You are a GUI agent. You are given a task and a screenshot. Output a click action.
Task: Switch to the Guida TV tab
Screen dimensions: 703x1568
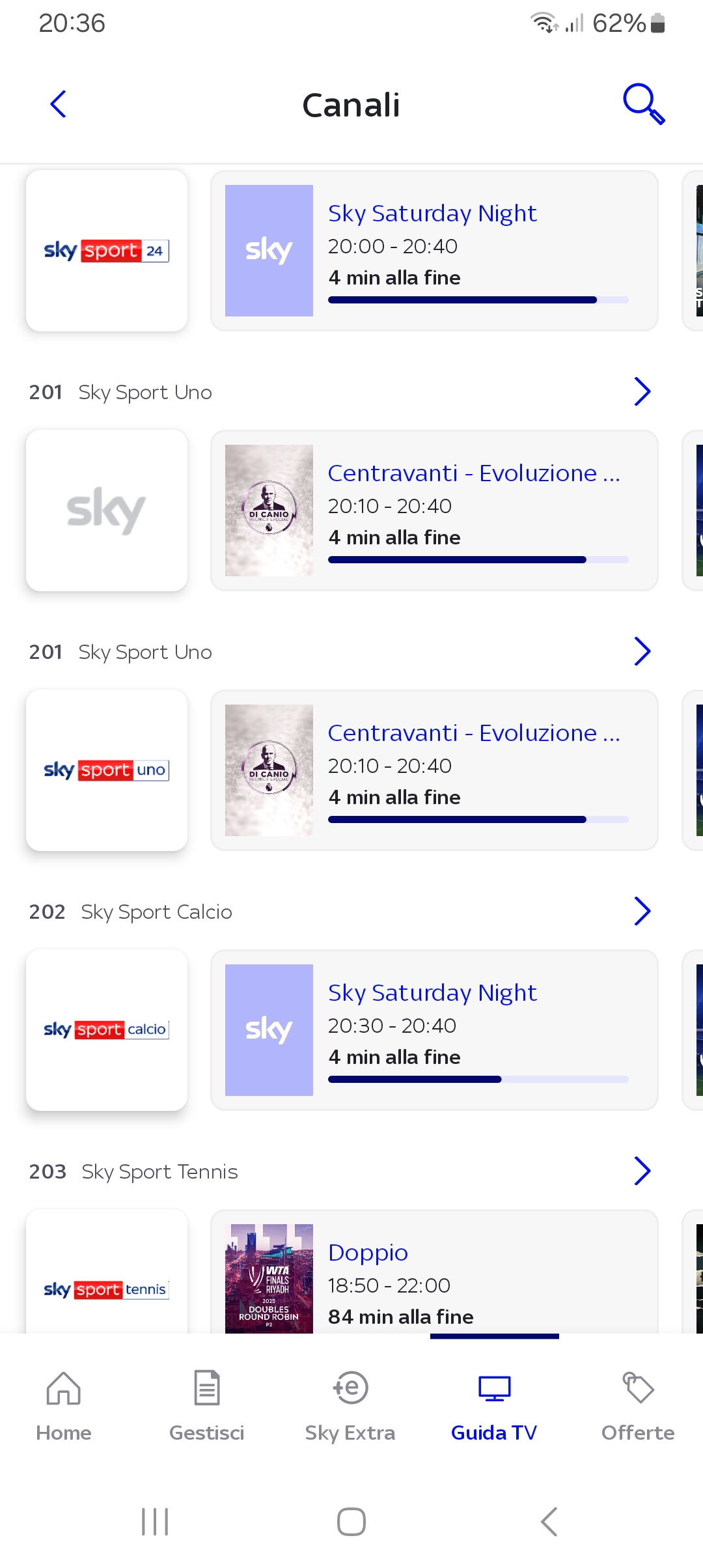point(494,1407)
